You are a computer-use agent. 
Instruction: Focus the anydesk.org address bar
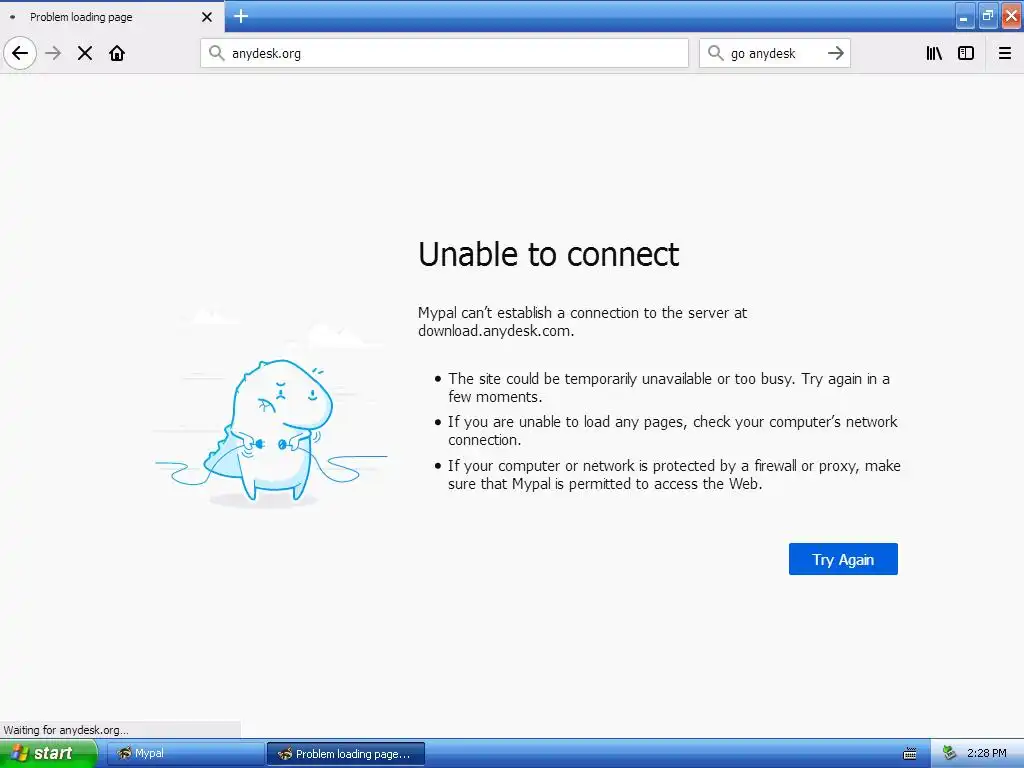pos(444,53)
